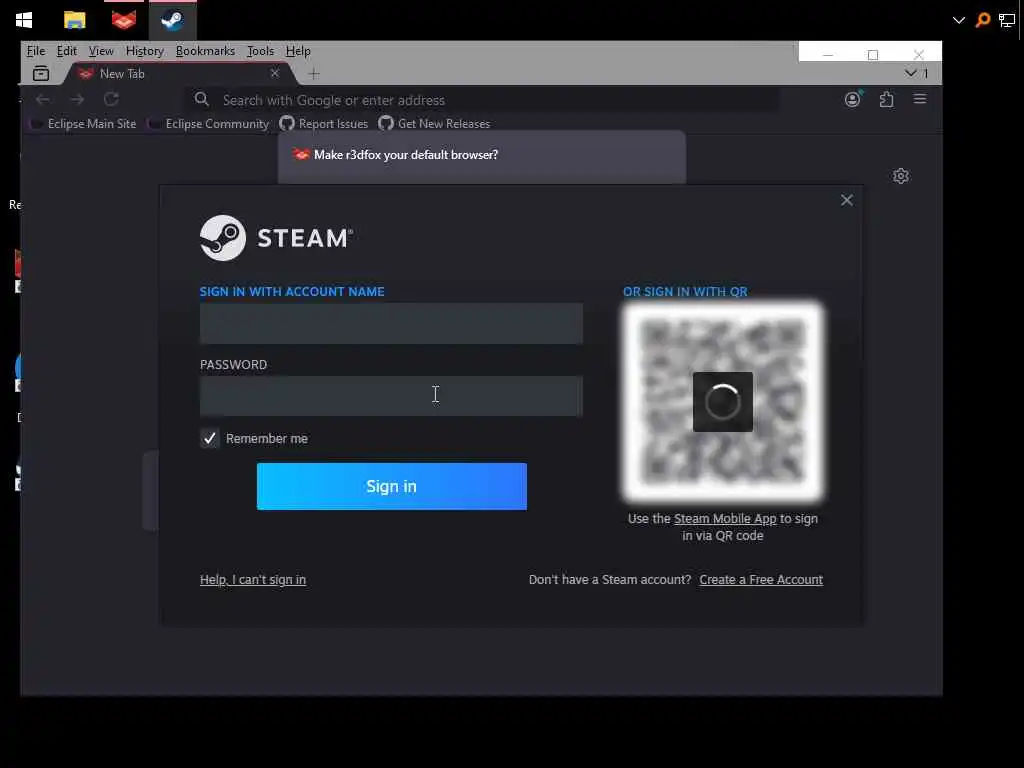1024x768 pixels.
Task: Reload the current page
Action: 111,99
